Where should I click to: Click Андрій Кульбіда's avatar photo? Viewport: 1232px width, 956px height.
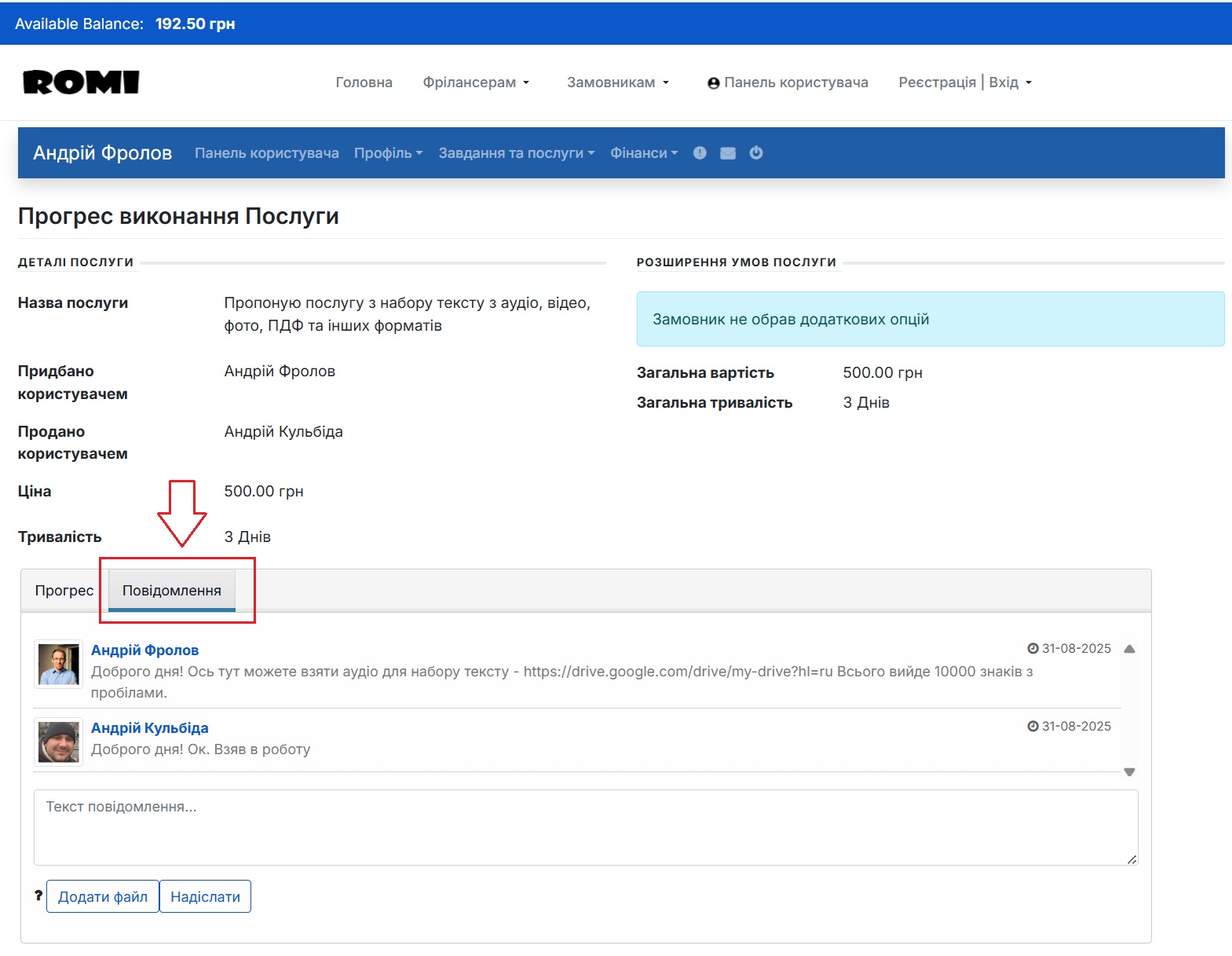59,742
